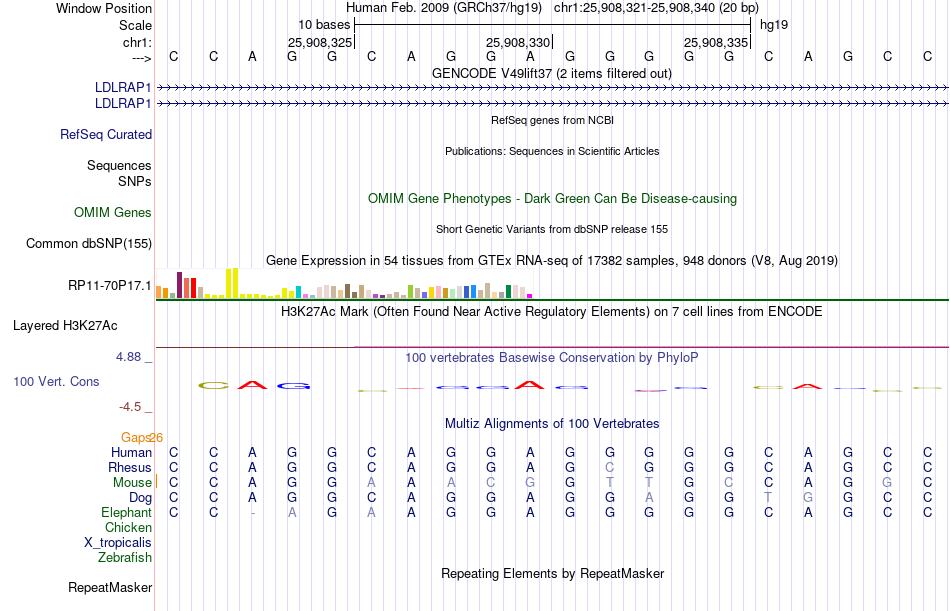Image resolution: width=950 pixels, height=611 pixels.
Task: Select the Common dbSNP(155) track label
Action: tap(89, 244)
